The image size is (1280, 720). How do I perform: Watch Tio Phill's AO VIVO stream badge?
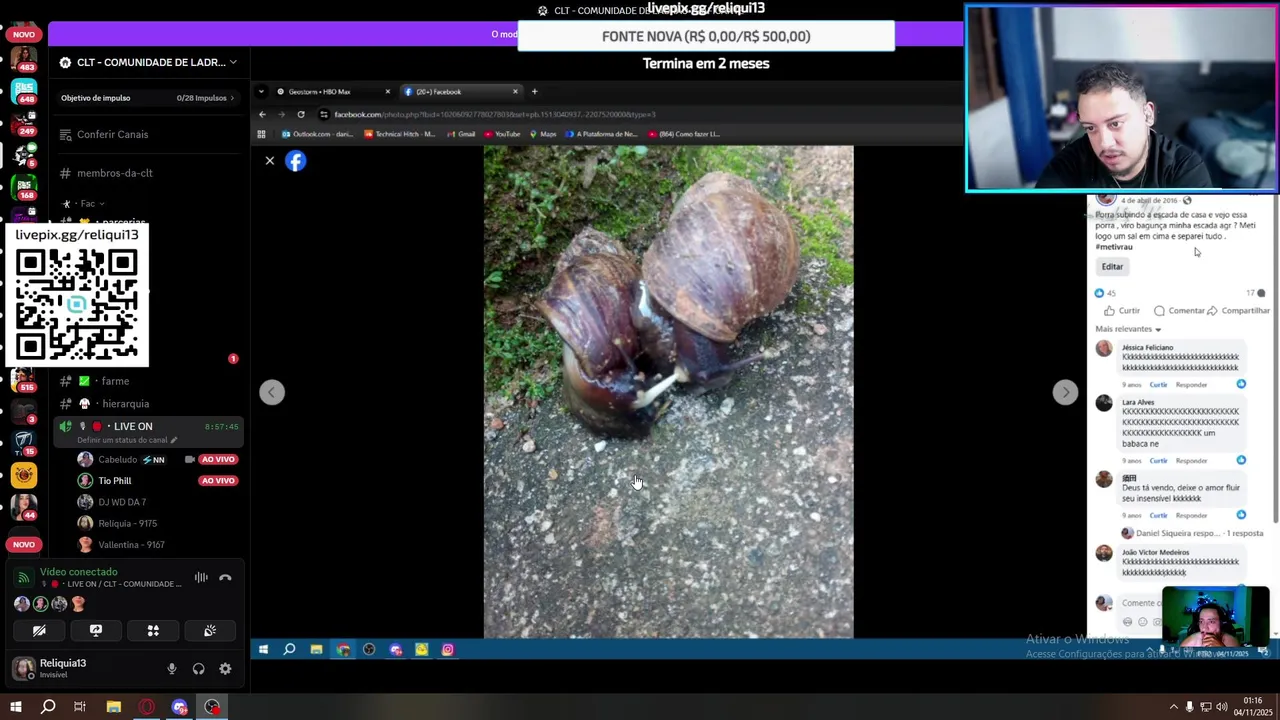217,481
